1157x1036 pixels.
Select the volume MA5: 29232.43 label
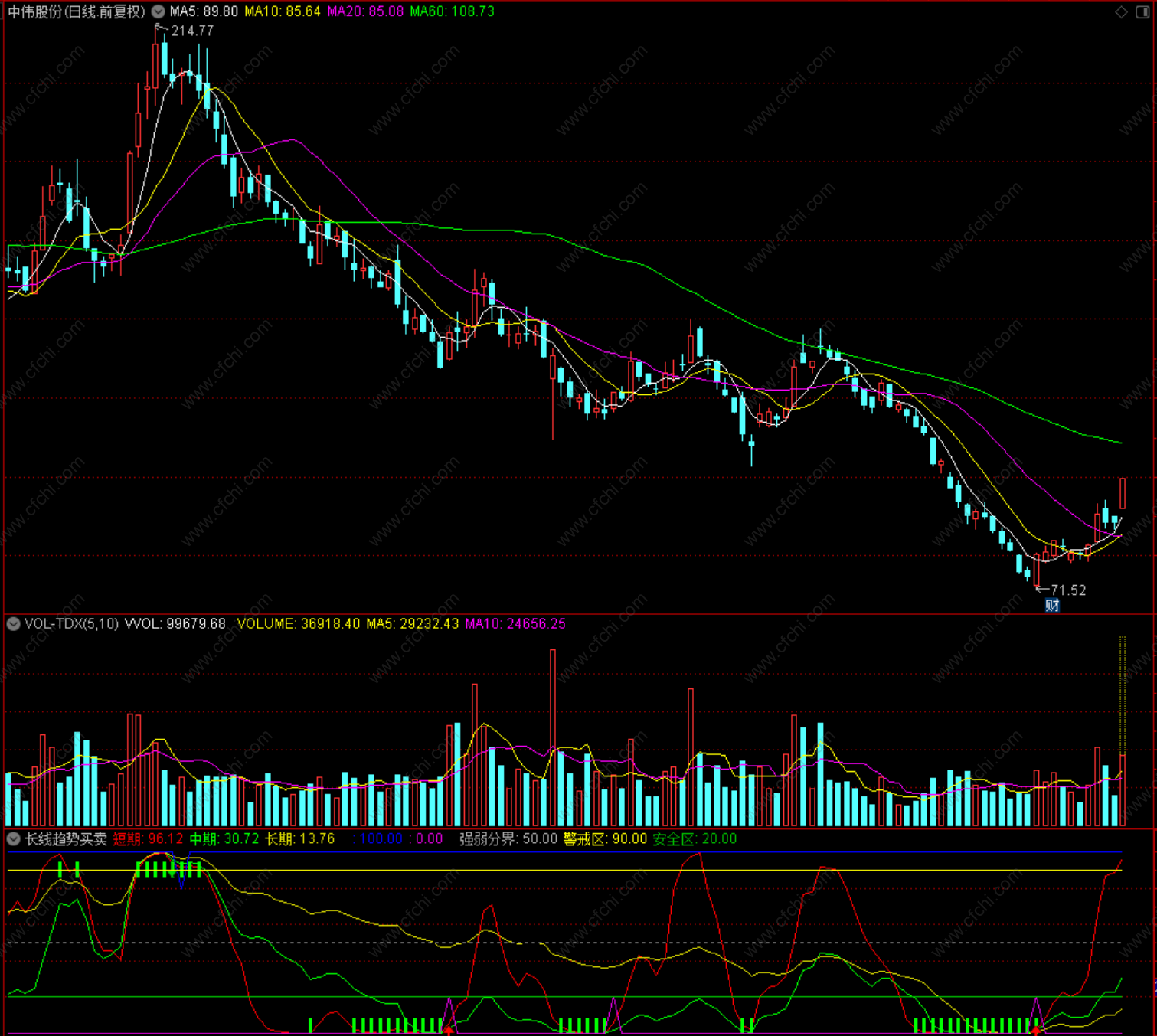click(412, 624)
